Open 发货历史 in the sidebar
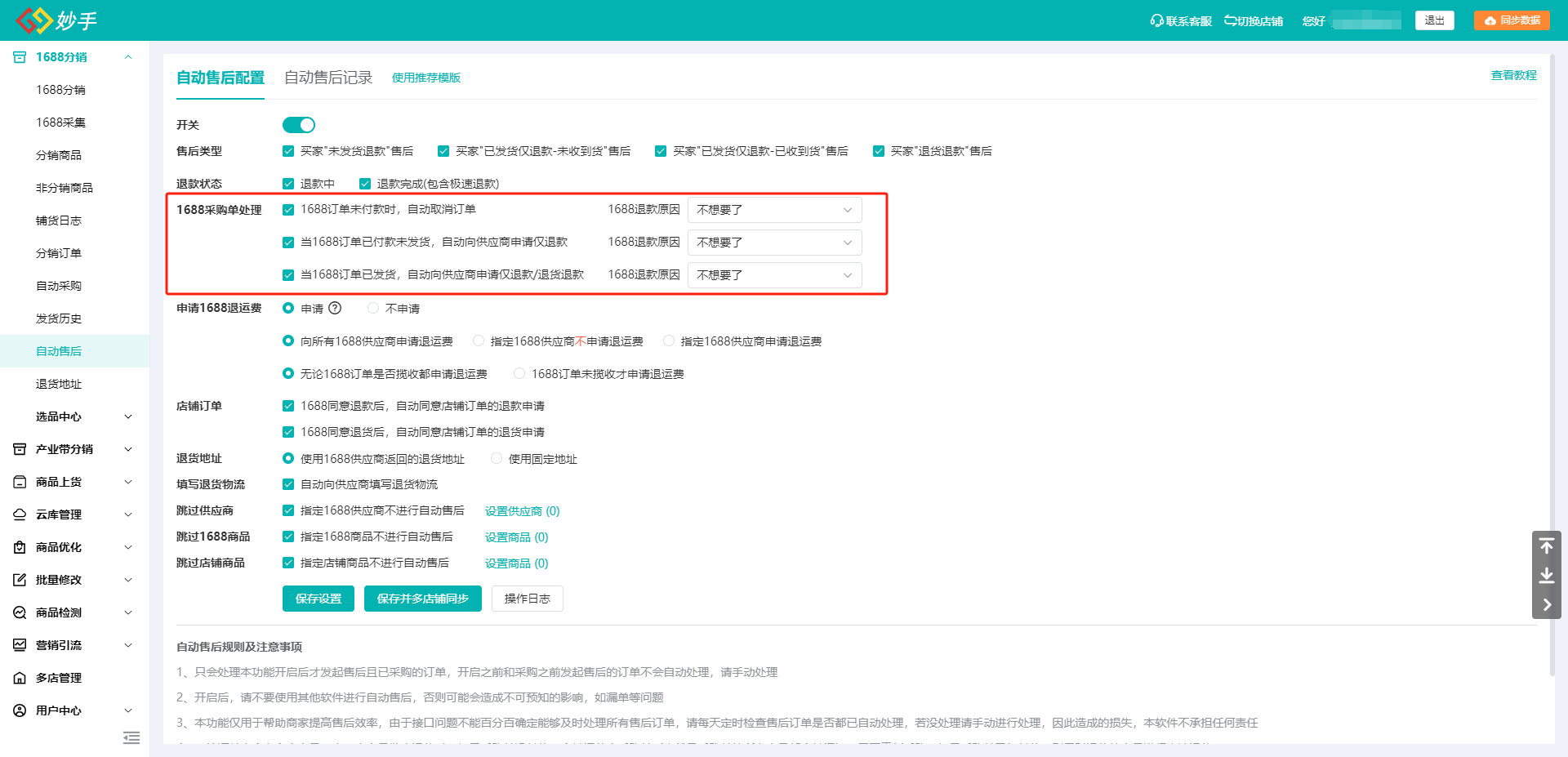The width and height of the screenshot is (1568, 757). click(59, 318)
